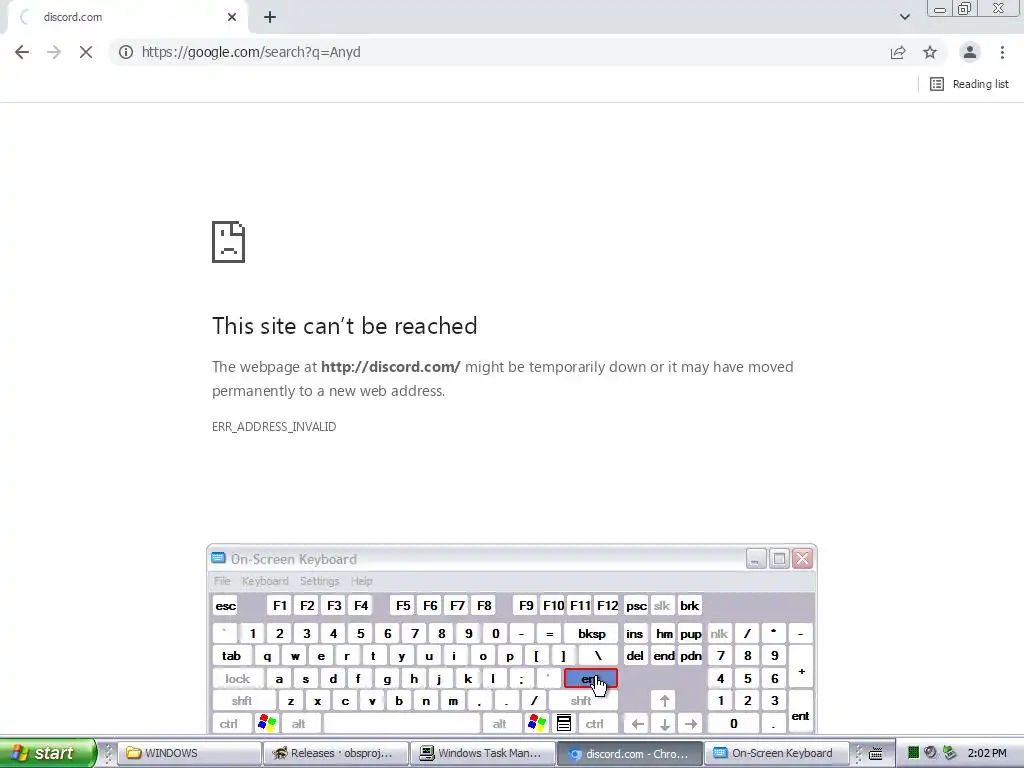Click the left arrow key
Viewport: 1024px width, 768px height.
click(x=637, y=724)
